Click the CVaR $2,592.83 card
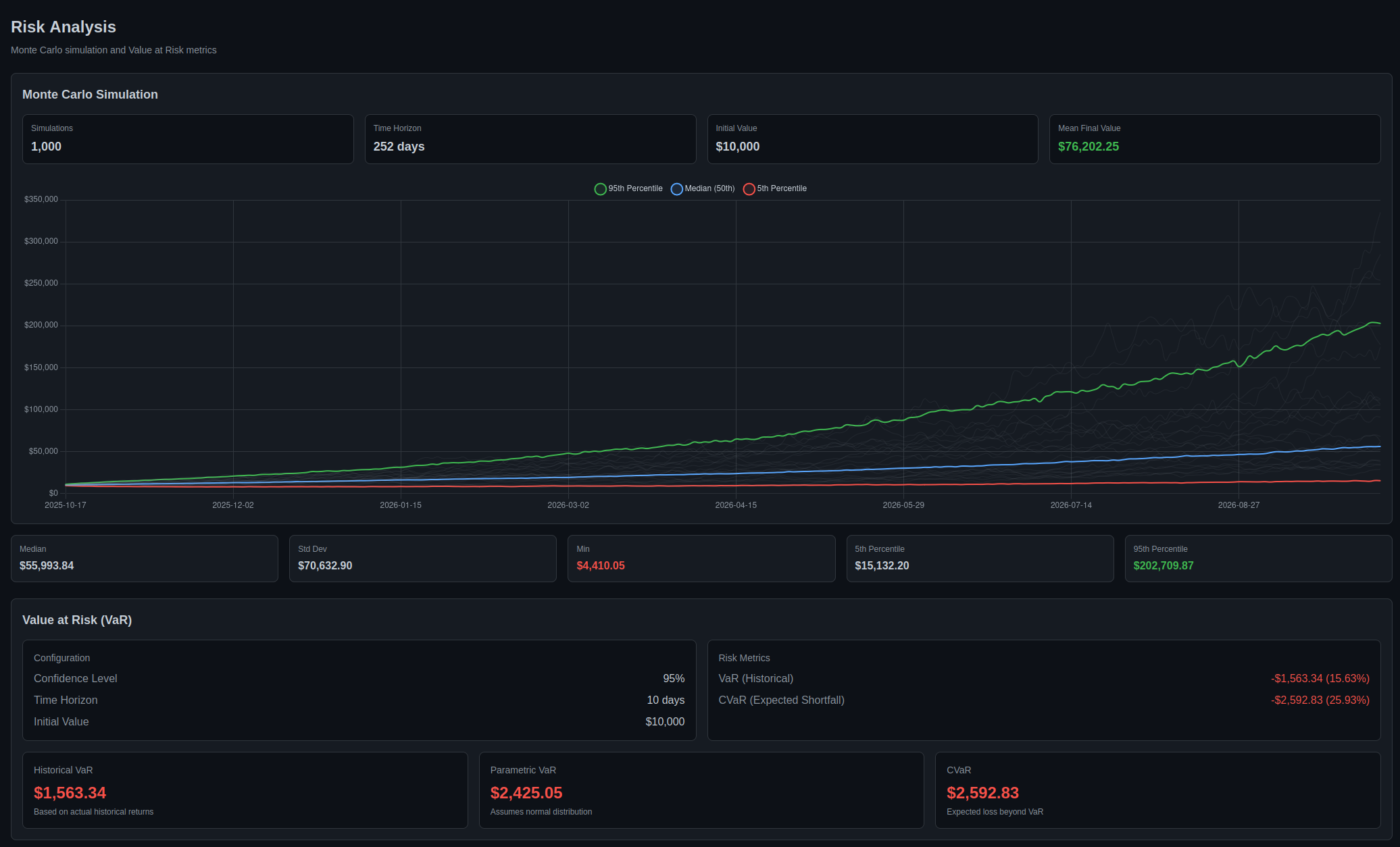Screen dimensions: 1400x847 coord(1157,790)
